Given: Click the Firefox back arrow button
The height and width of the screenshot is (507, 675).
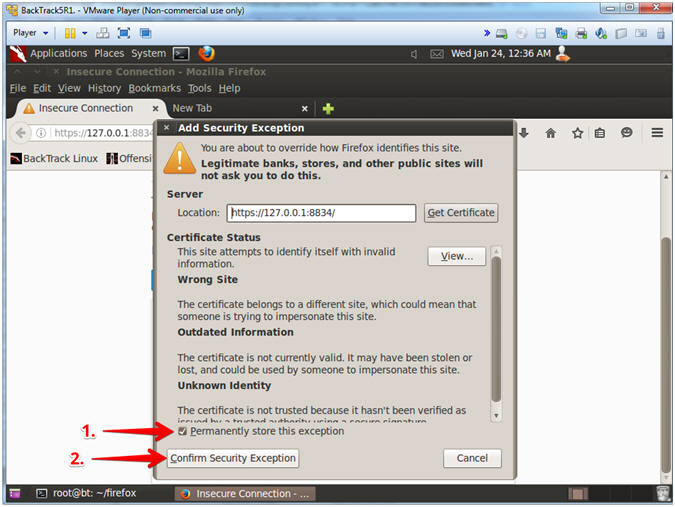Looking at the screenshot, I should click(x=21, y=133).
